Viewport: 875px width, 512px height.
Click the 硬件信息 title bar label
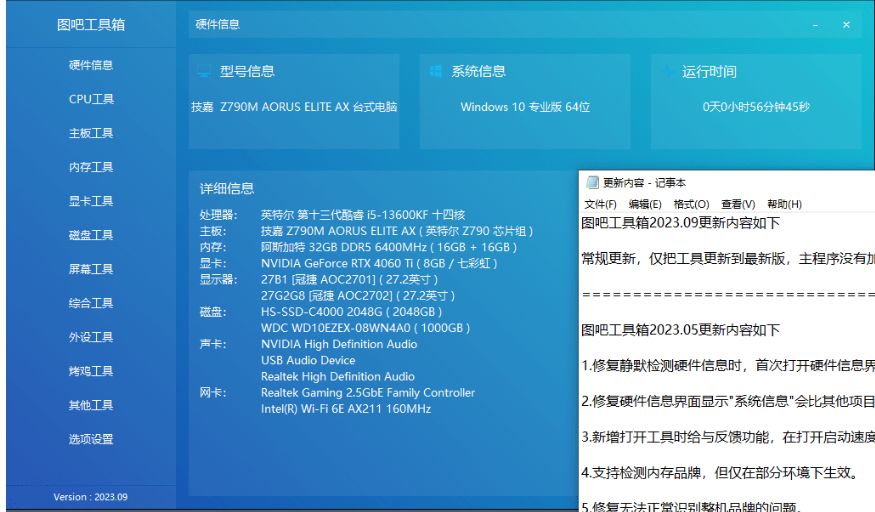point(218,25)
